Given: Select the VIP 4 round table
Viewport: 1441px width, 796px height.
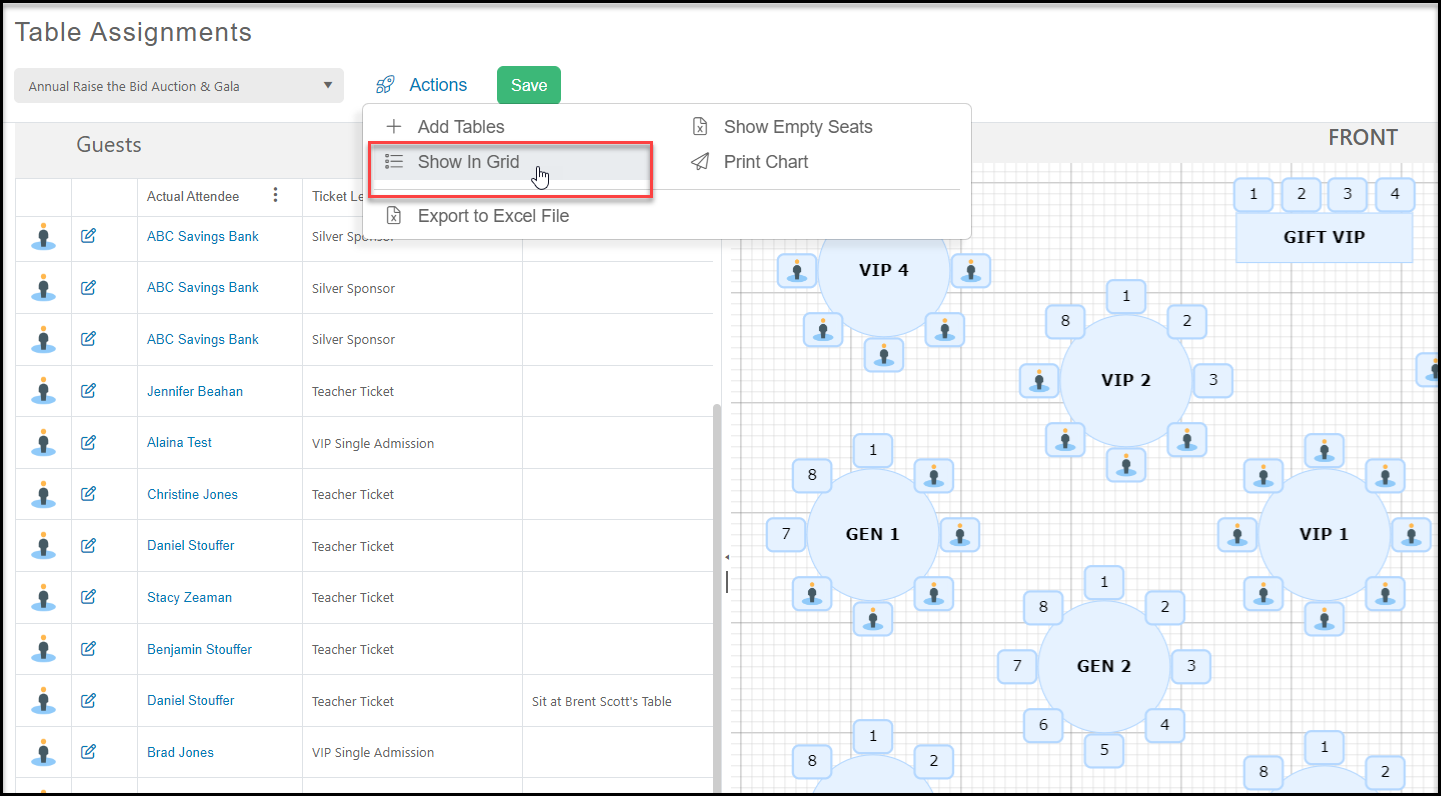Looking at the screenshot, I should coord(883,270).
